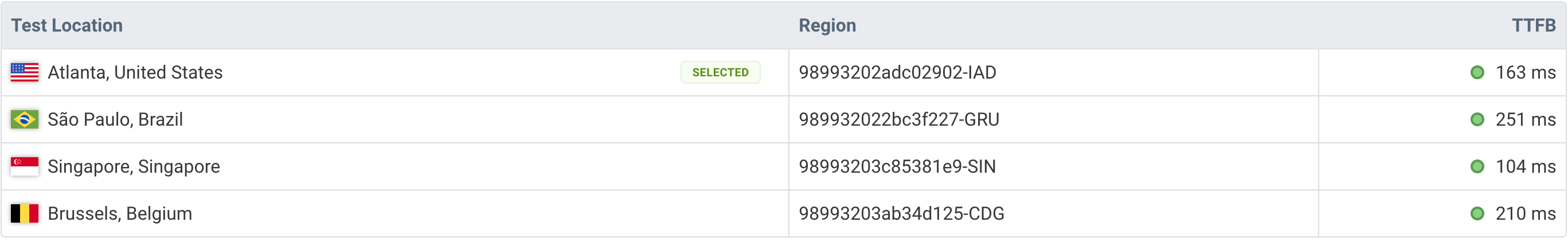Click the Belgium flag icon
1568x245 pixels.
pos(24,213)
